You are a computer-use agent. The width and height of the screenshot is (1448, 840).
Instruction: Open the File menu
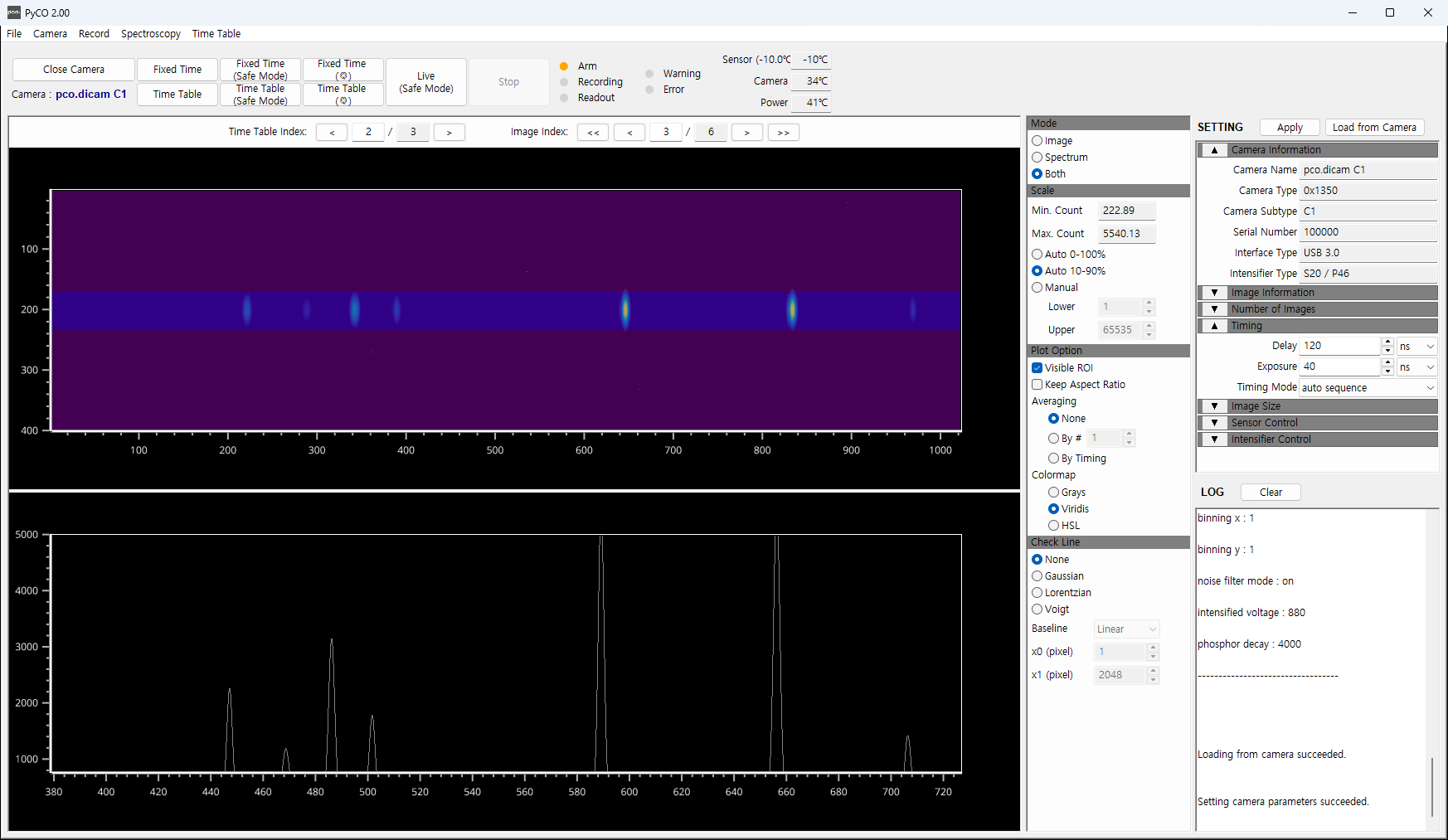coord(14,34)
